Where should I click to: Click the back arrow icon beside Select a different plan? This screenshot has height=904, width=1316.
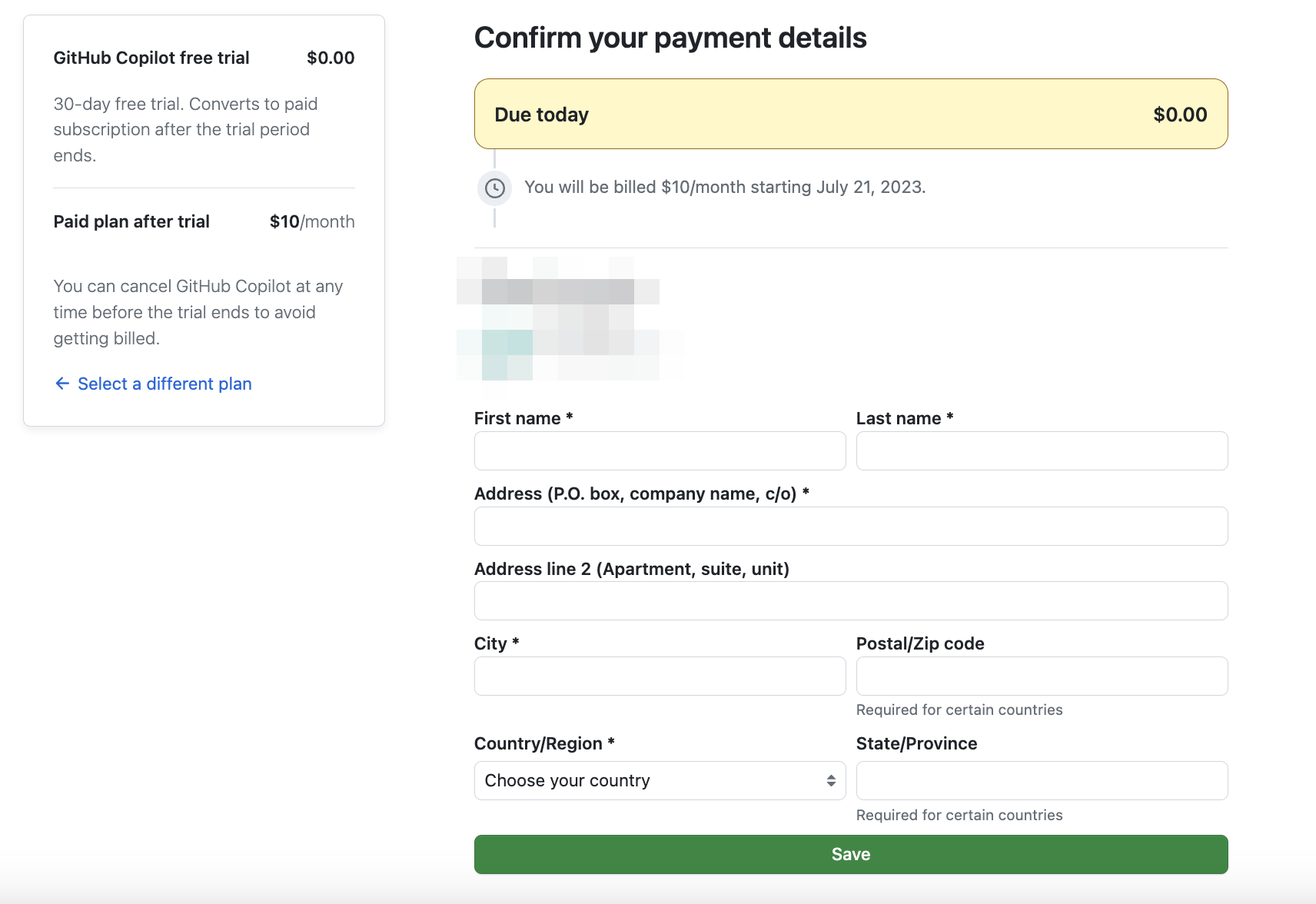[x=62, y=384]
